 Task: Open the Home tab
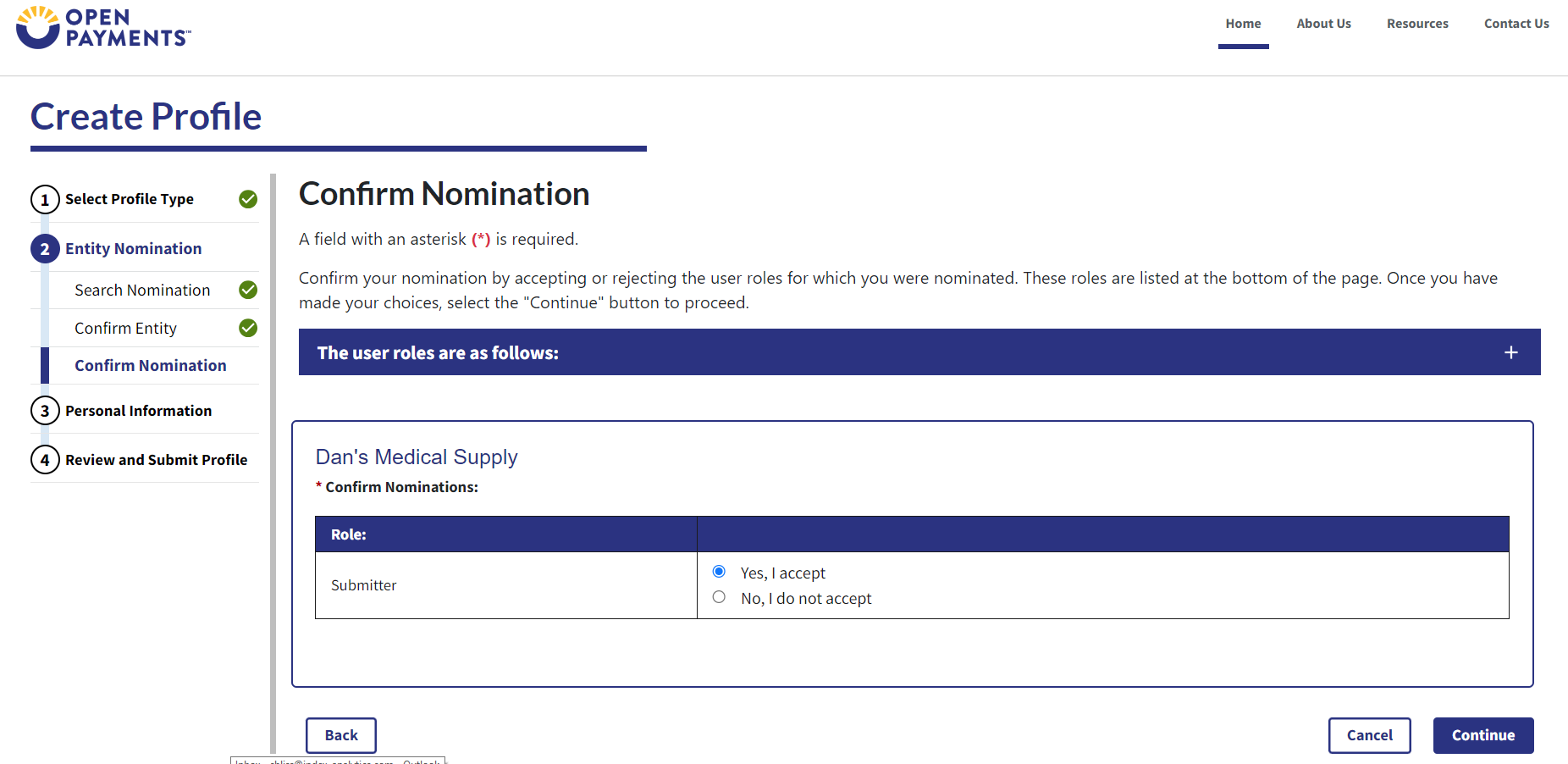click(x=1243, y=24)
